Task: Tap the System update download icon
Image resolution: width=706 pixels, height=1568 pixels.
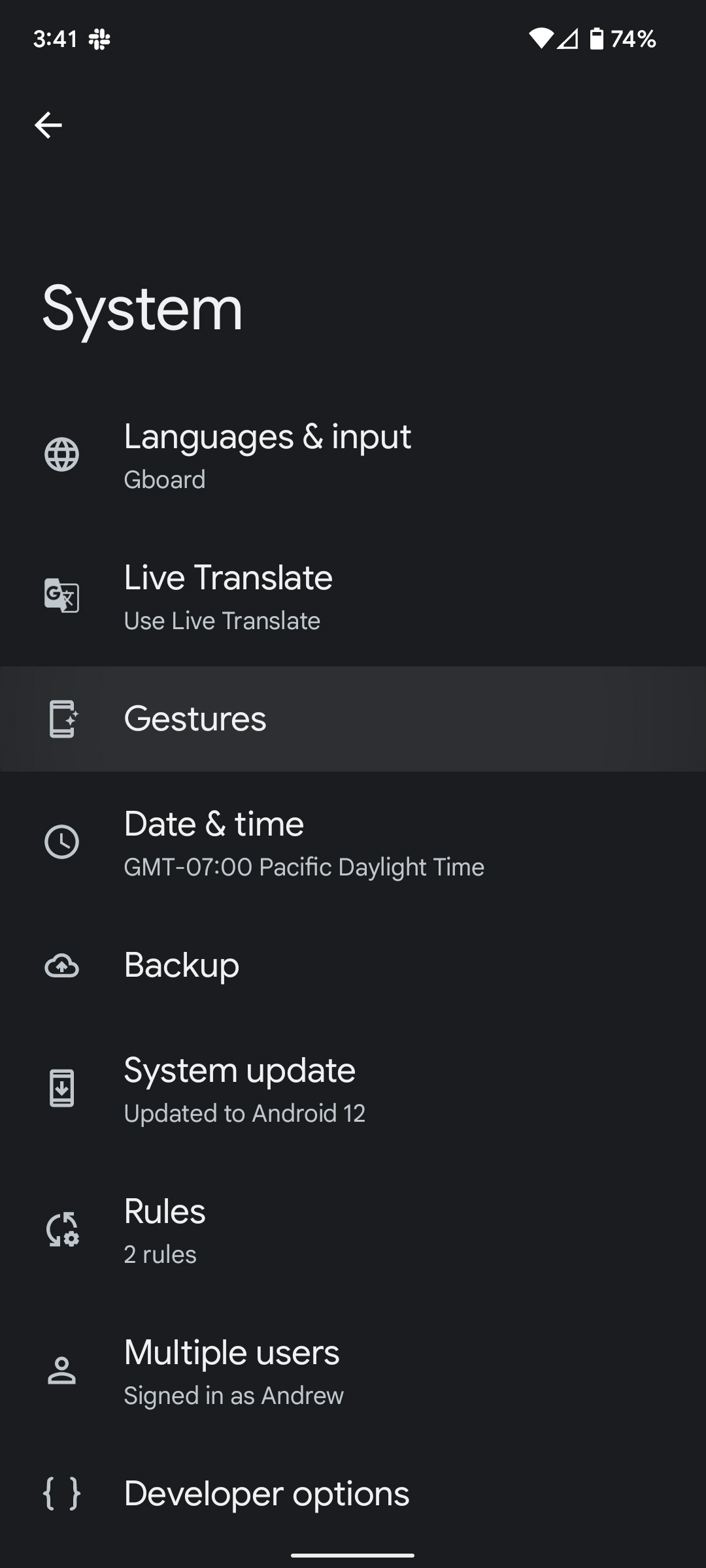Action: pos(62,1088)
